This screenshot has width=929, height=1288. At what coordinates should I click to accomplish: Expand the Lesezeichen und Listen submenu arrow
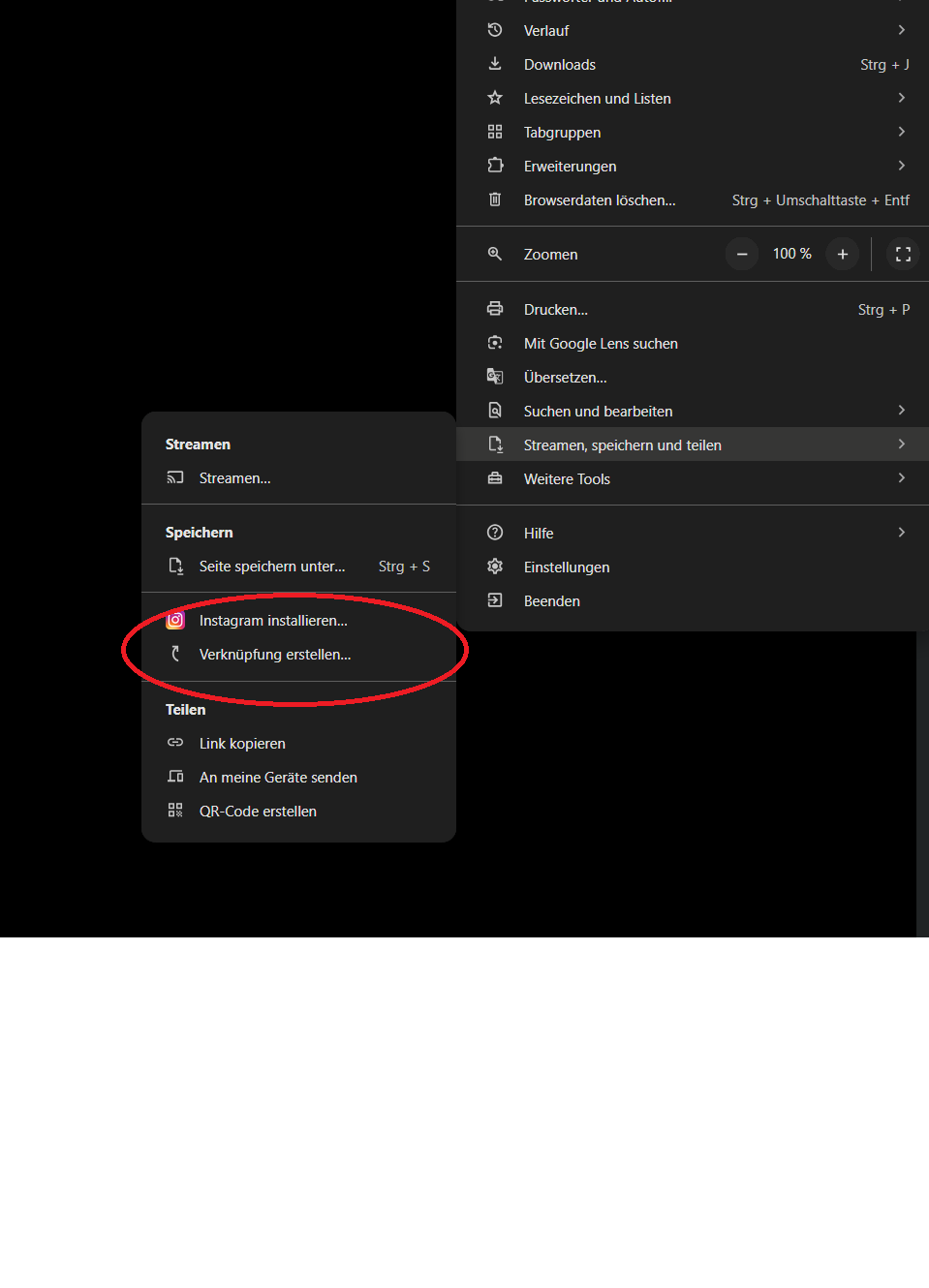tap(901, 98)
